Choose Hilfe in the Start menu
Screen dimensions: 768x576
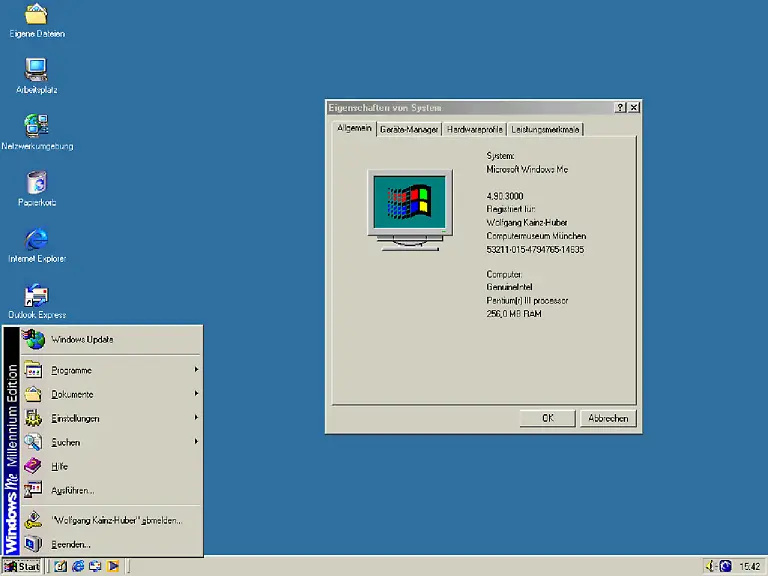coord(111,466)
